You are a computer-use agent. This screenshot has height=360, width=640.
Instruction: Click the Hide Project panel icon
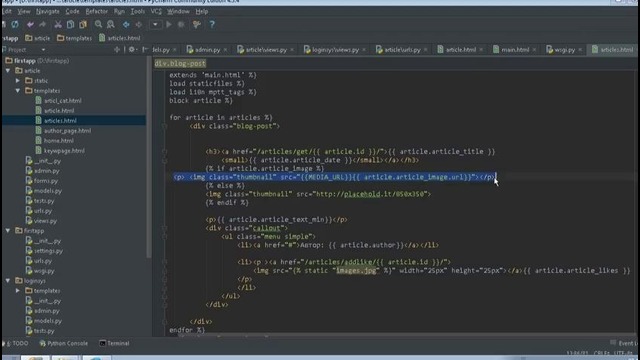tap(145, 49)
